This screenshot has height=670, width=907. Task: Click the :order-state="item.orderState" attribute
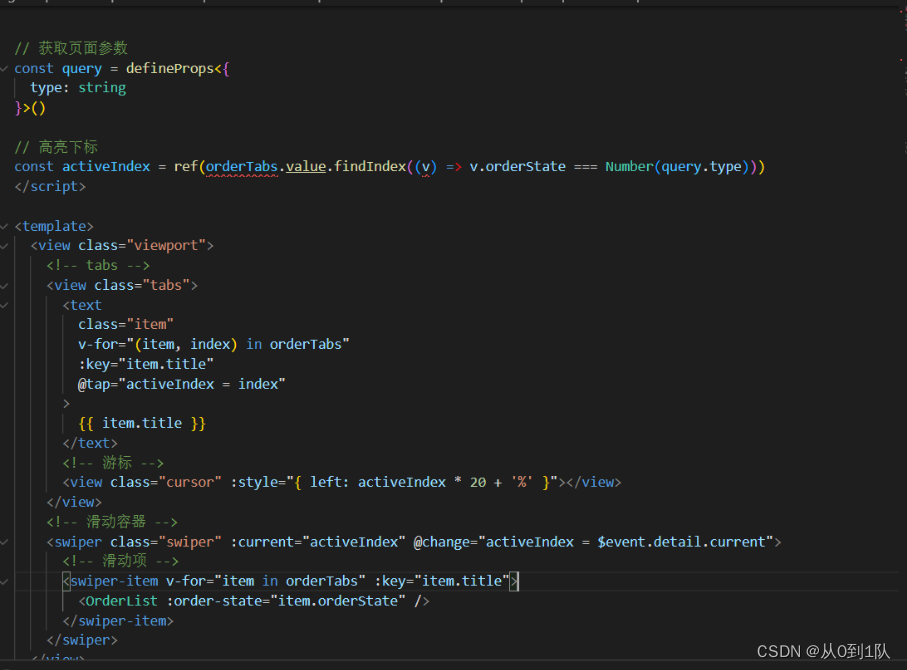pos(286,601)
